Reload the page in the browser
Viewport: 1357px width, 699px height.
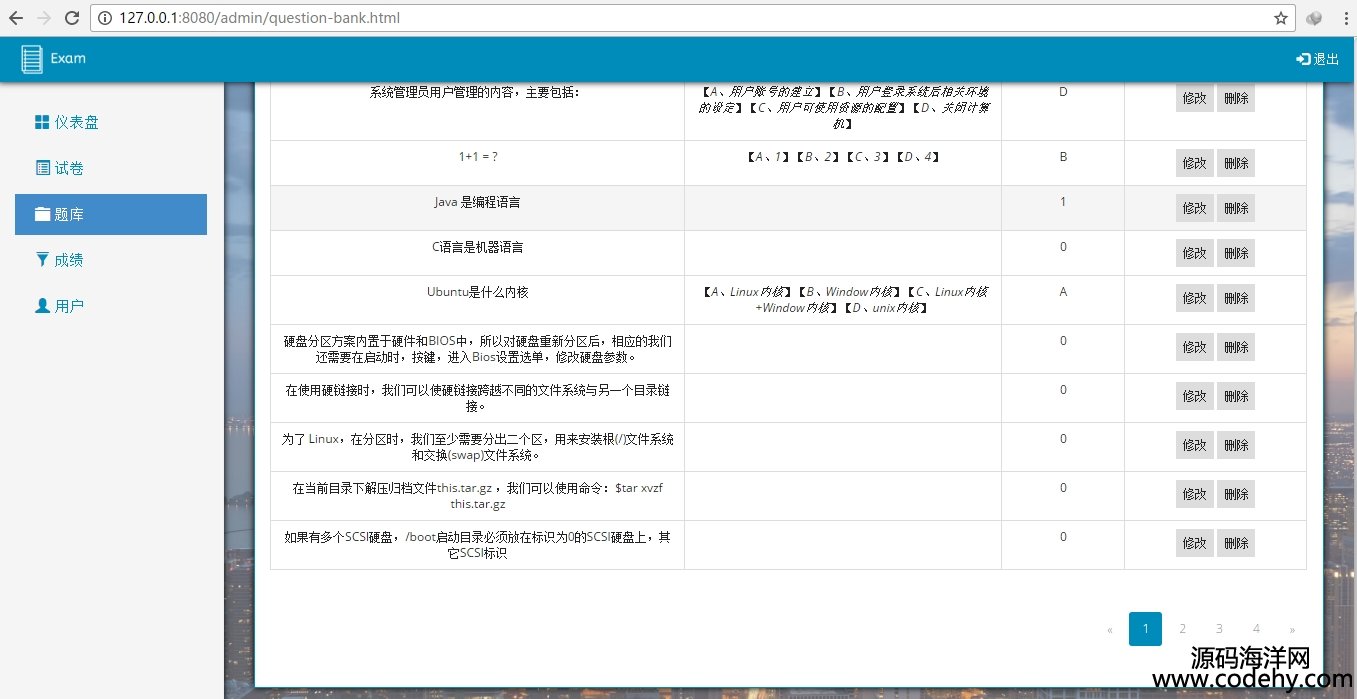pyautogui.click(x=72, y=18)
